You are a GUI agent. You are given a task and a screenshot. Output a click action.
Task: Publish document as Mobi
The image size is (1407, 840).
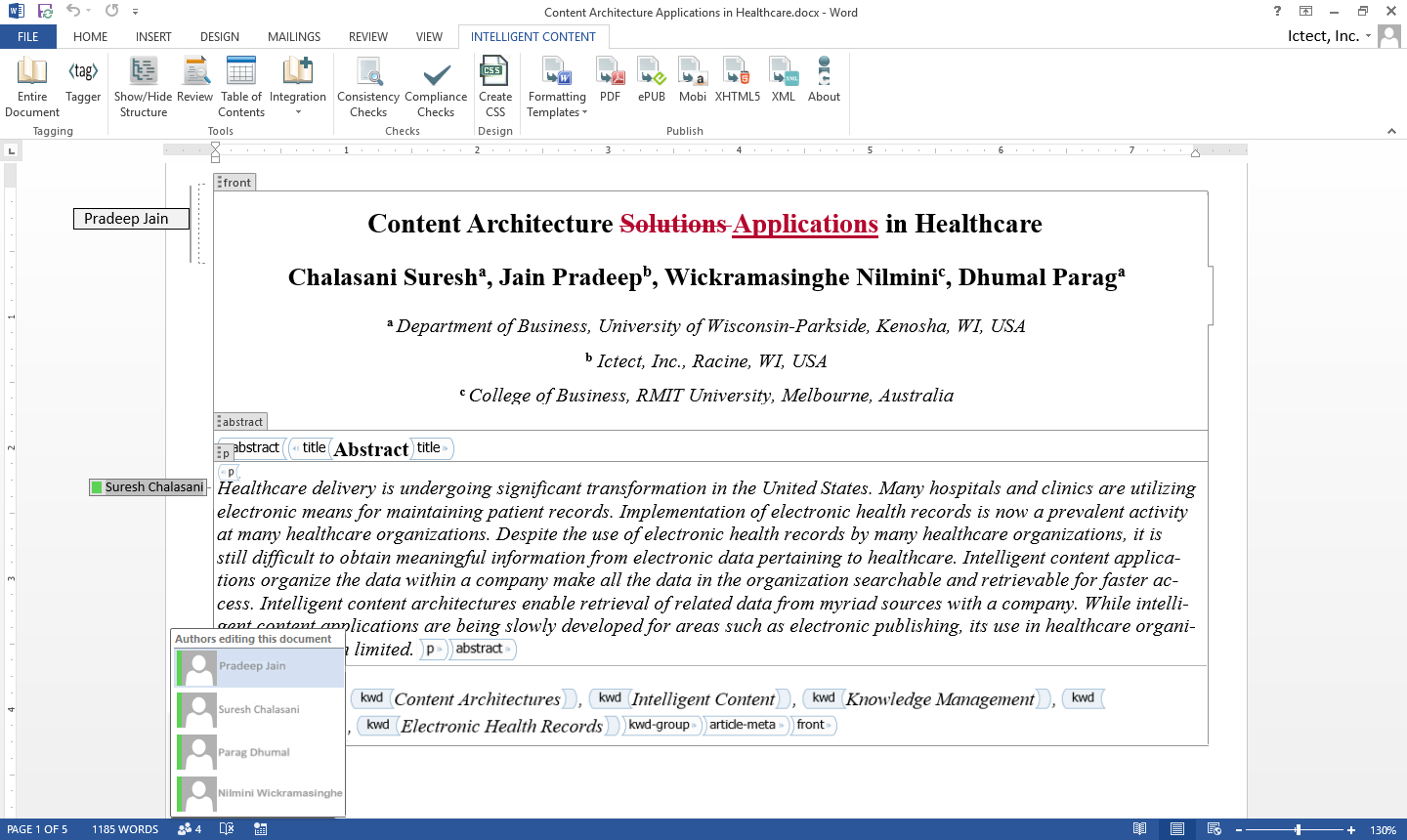pyautogui.click(x=693, y=81)
